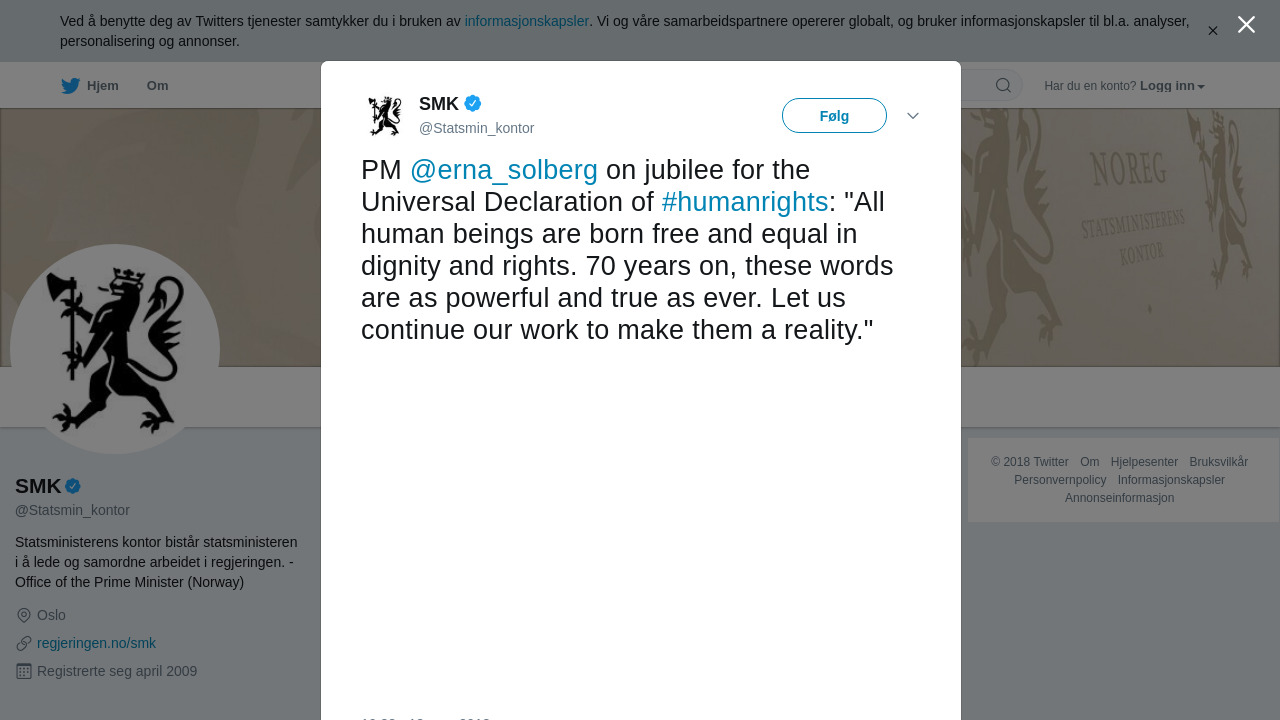Open Personvernpolicy footer link
Viewport: 1280px width, 720px height.
coord(1060,480)
